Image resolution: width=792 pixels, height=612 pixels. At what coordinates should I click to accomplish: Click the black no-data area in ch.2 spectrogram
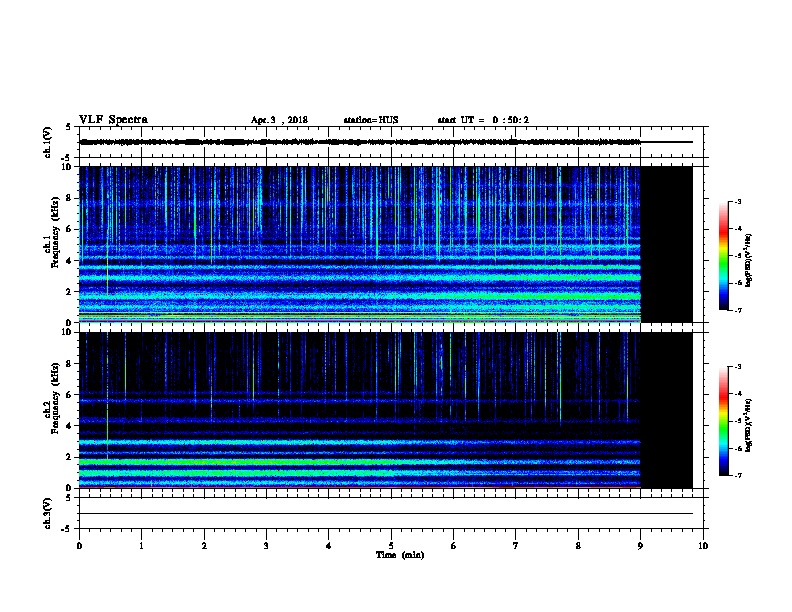tap(667, 410)
